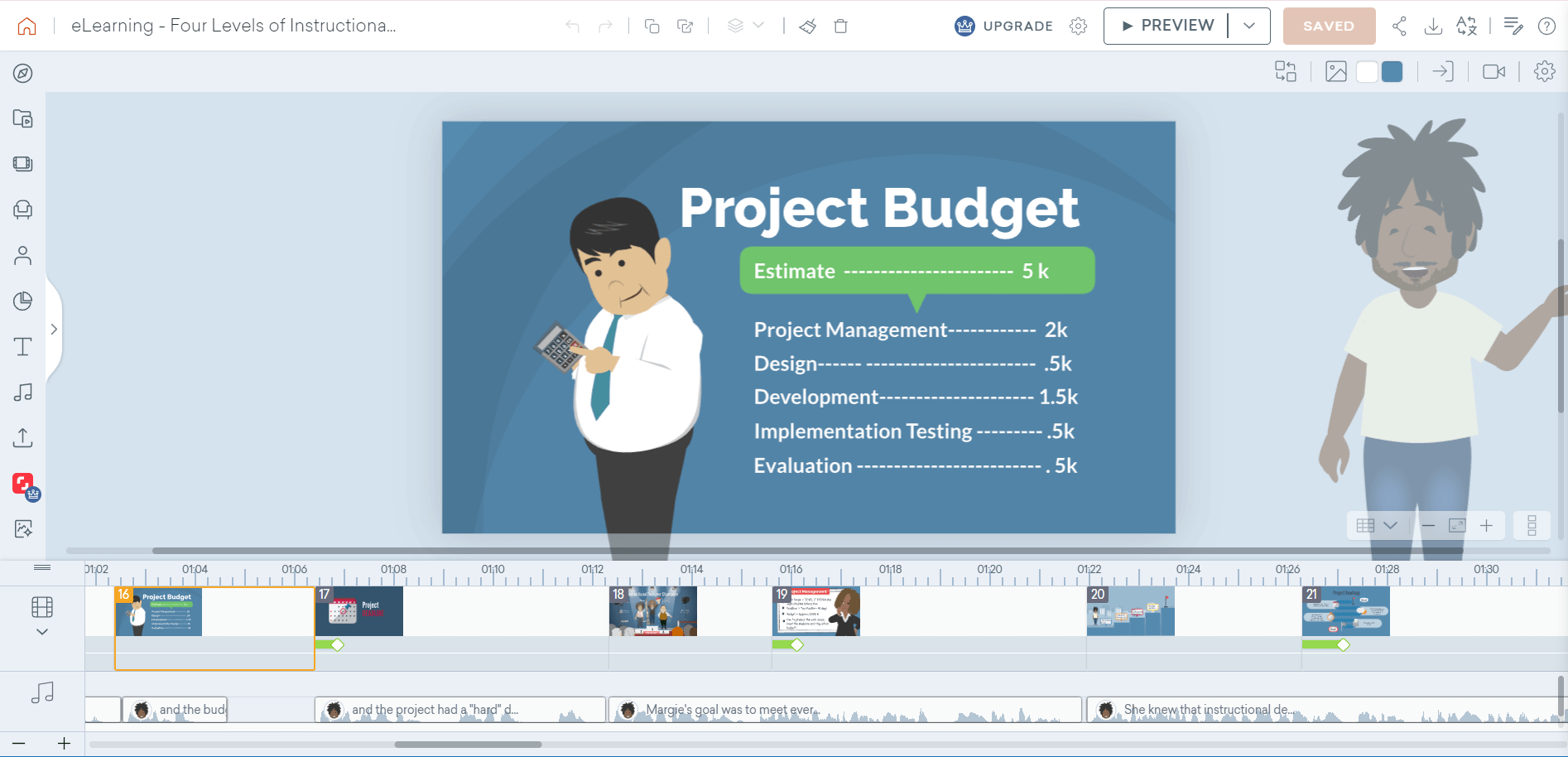Open the characters panel

[x=23, y=255]
